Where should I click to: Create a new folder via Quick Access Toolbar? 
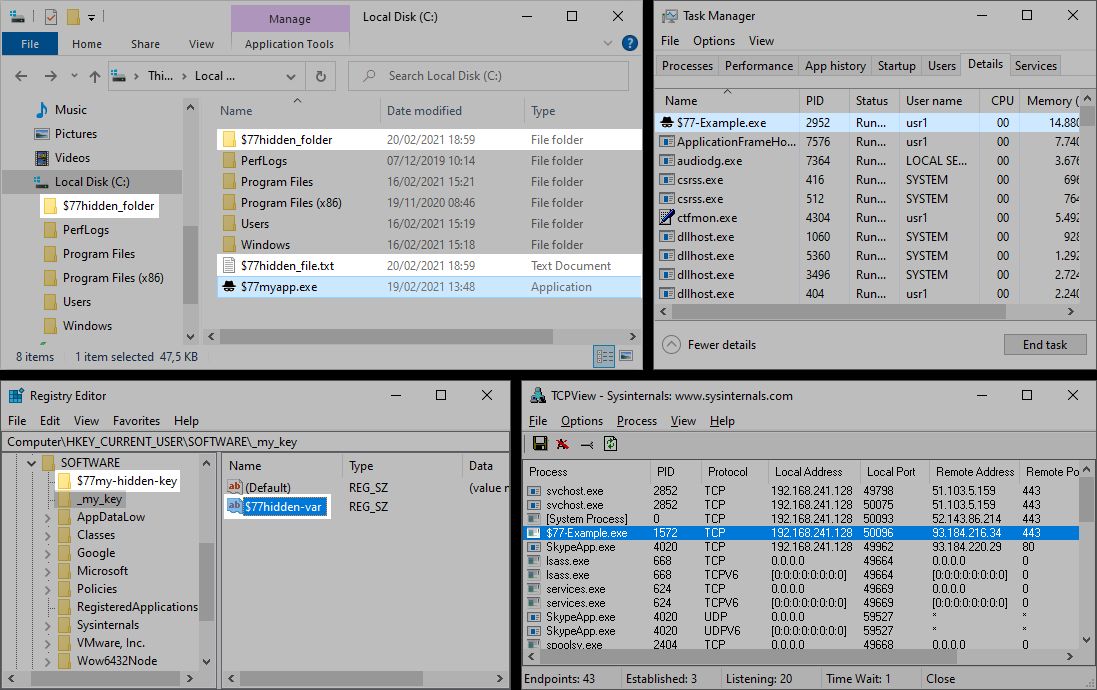pos(73,17)
